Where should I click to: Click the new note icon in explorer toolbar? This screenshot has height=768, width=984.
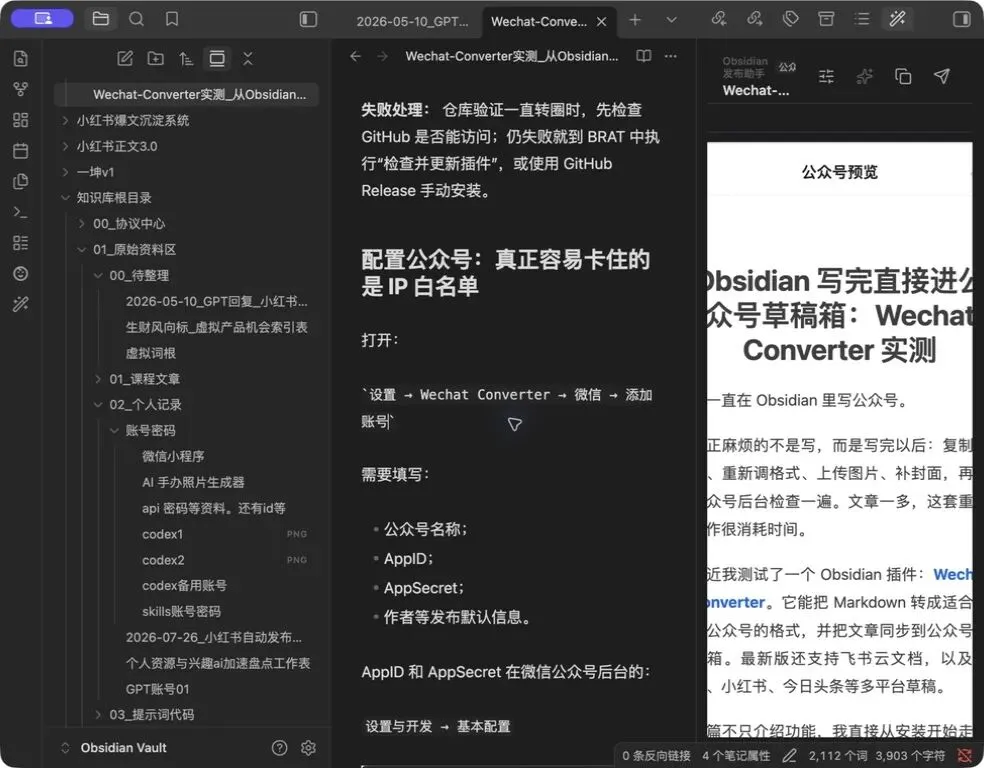125,58
